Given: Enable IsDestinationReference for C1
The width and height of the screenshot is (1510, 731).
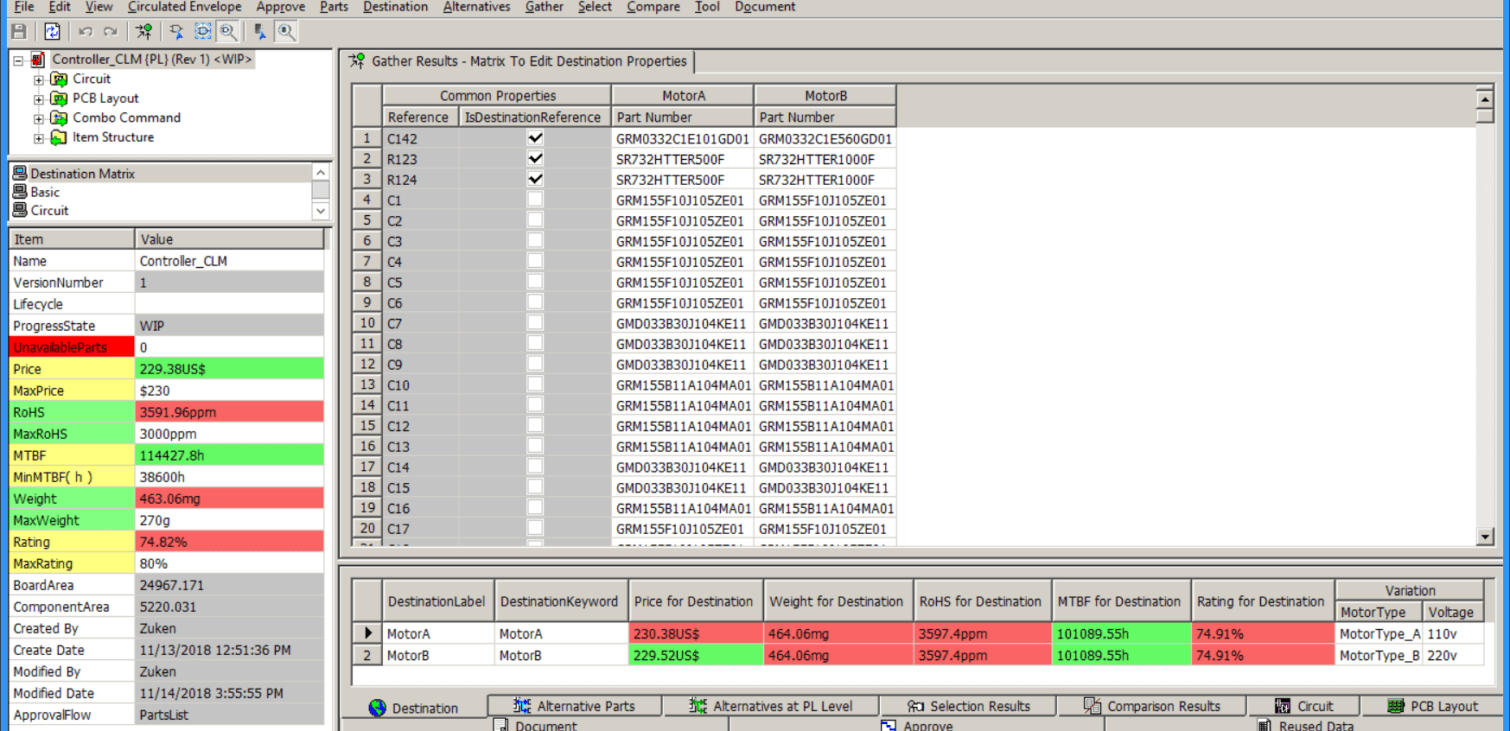Looking at the screenshot, I should [x=535, y=199].
